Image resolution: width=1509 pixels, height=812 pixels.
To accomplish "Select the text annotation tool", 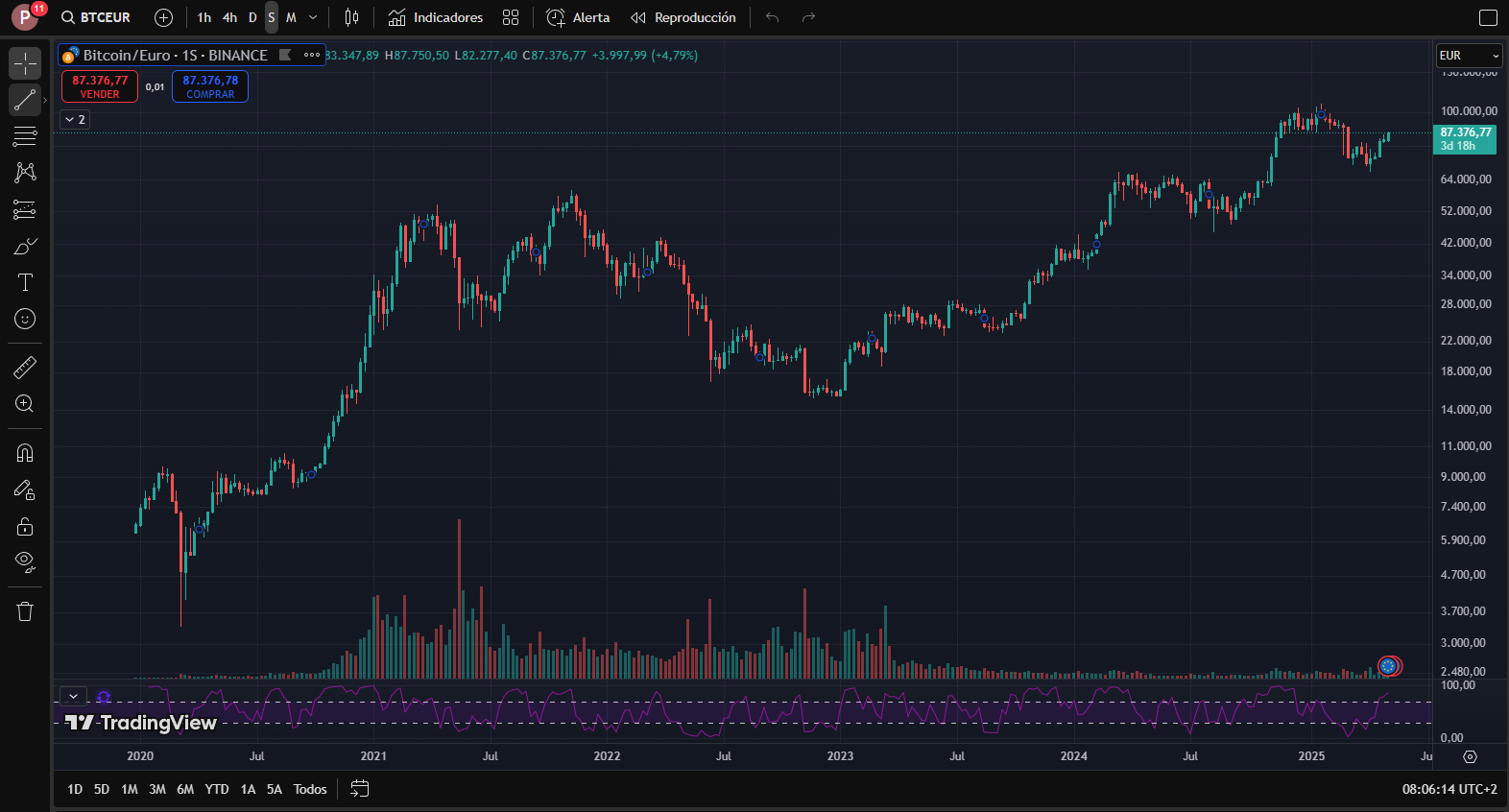I will [25, 282].
